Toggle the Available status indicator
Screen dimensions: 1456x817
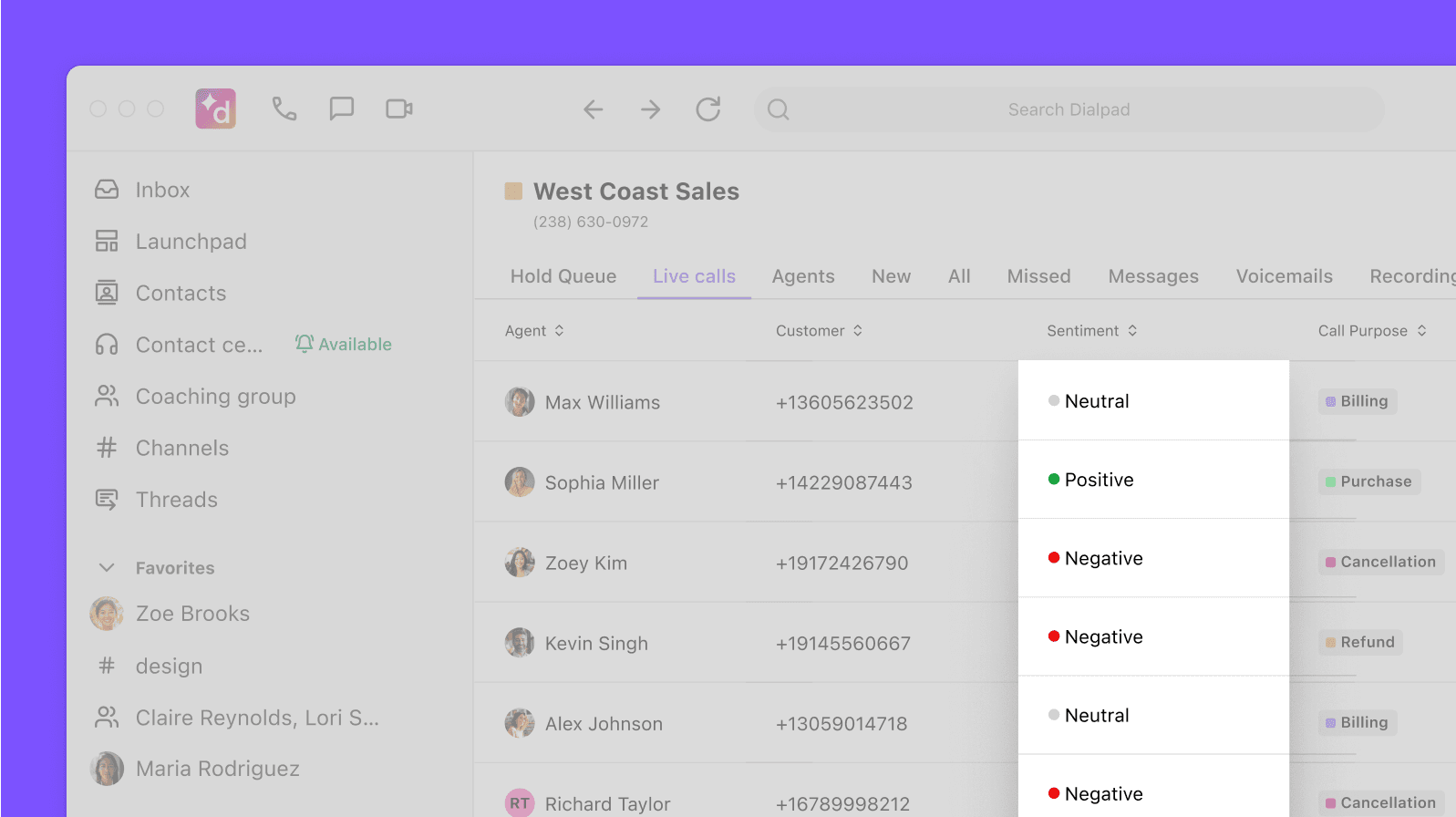[x=344, y=345]
